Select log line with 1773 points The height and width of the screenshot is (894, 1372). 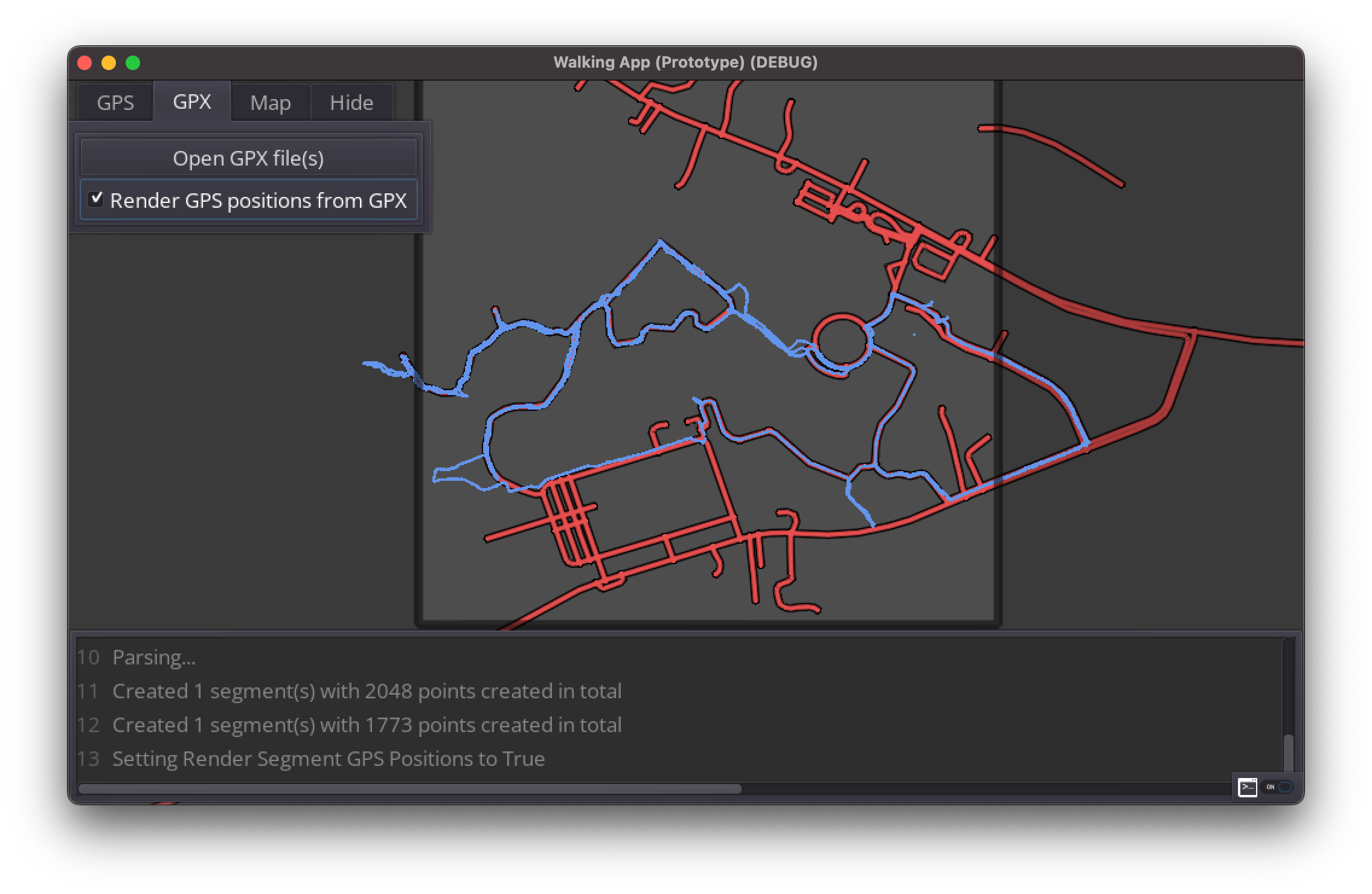tap(367, 725)
